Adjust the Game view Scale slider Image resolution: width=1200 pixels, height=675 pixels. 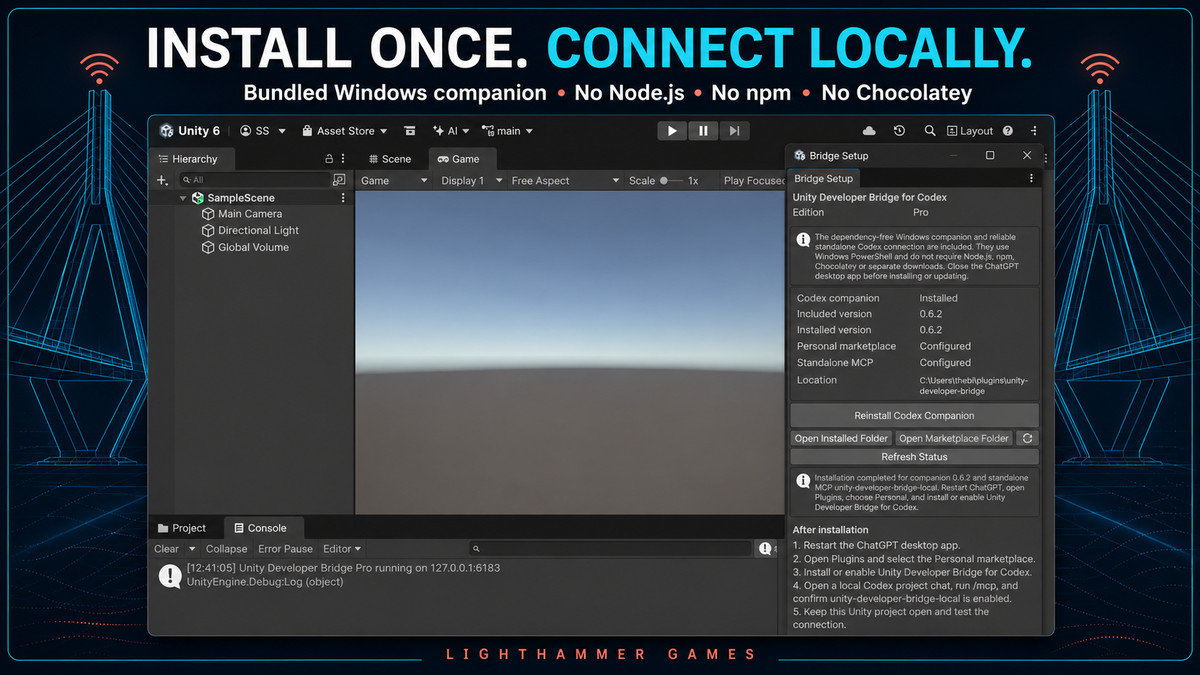pos(670,181)
